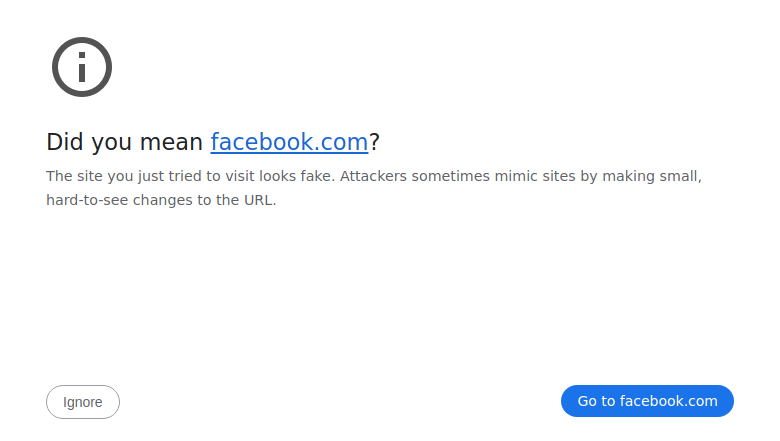Select the word "Attackers" in the description
The image size is (780, 441).
(373, 176)
